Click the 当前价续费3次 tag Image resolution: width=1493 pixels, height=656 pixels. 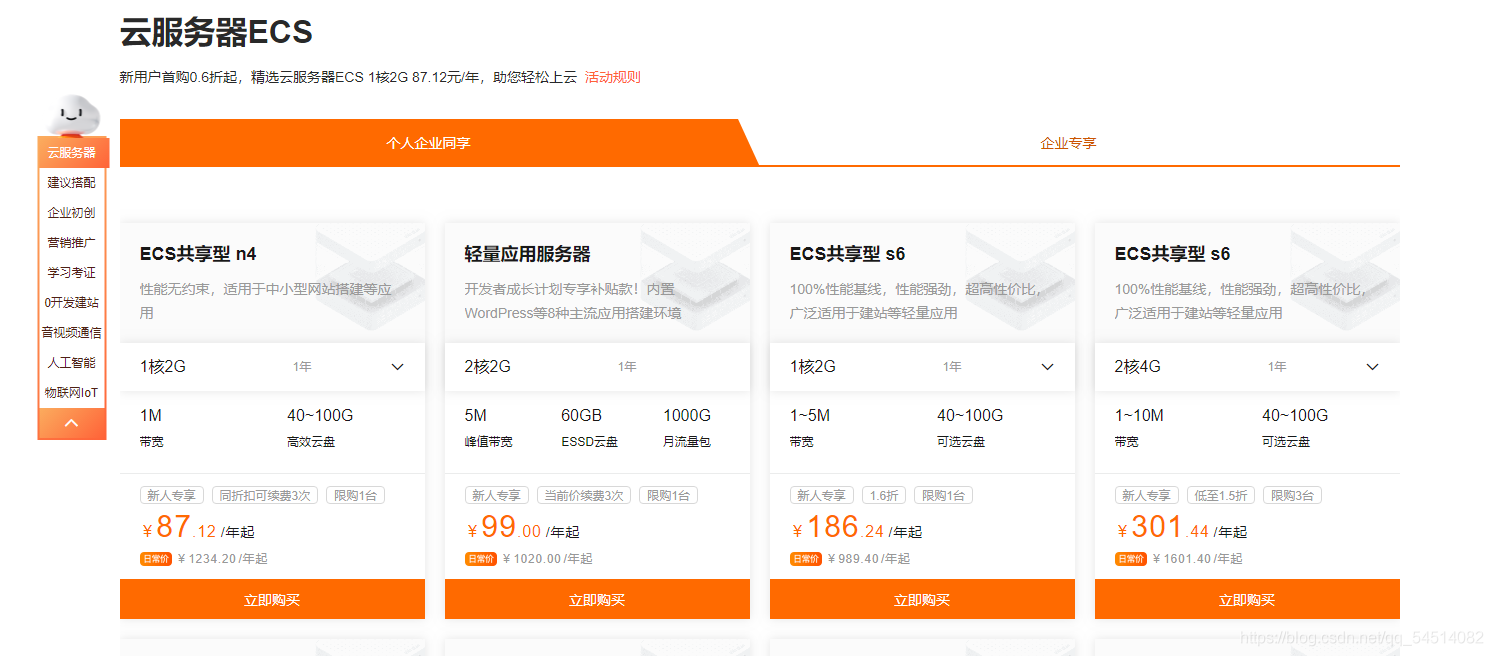pyautogui.click(x=585, y=495)
